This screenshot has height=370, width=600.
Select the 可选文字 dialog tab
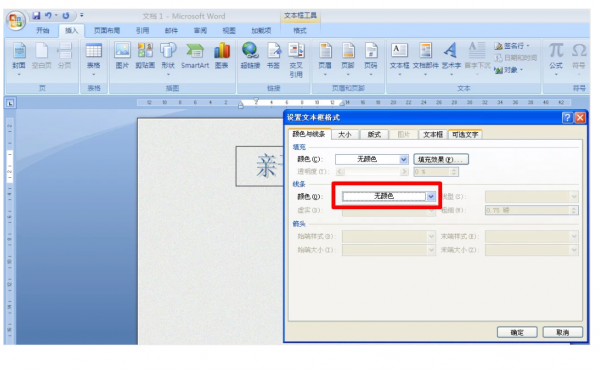(x=465, y=135)
